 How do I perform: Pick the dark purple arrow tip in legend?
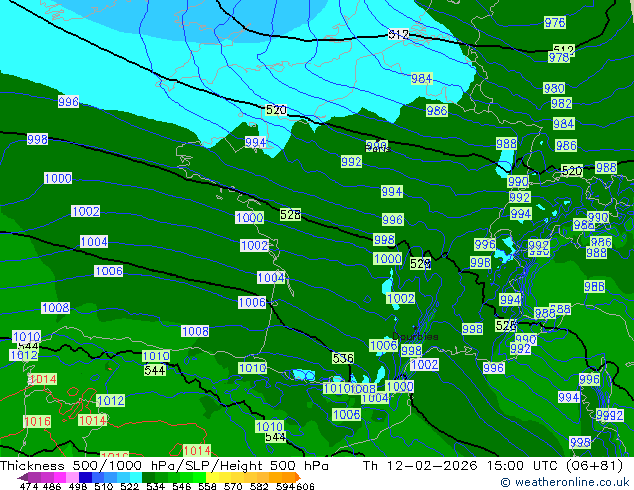click(23, 477)
